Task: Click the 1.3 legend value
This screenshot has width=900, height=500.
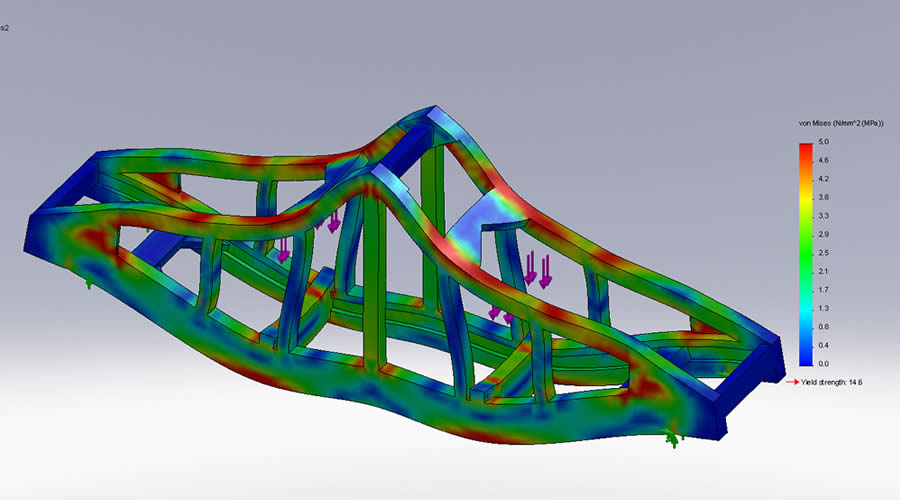Action: 823,308
